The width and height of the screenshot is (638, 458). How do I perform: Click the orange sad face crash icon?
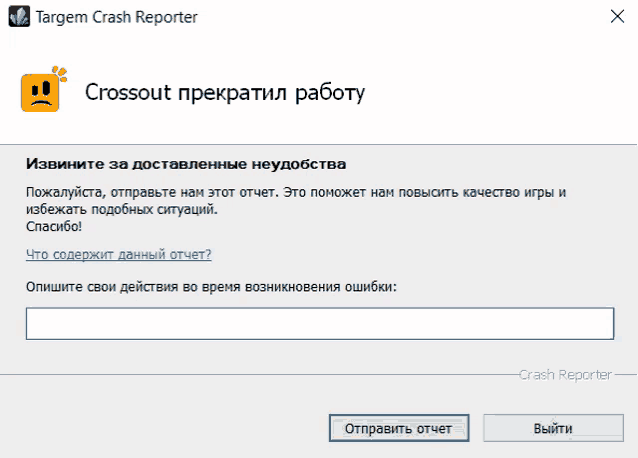click(43, 89)
